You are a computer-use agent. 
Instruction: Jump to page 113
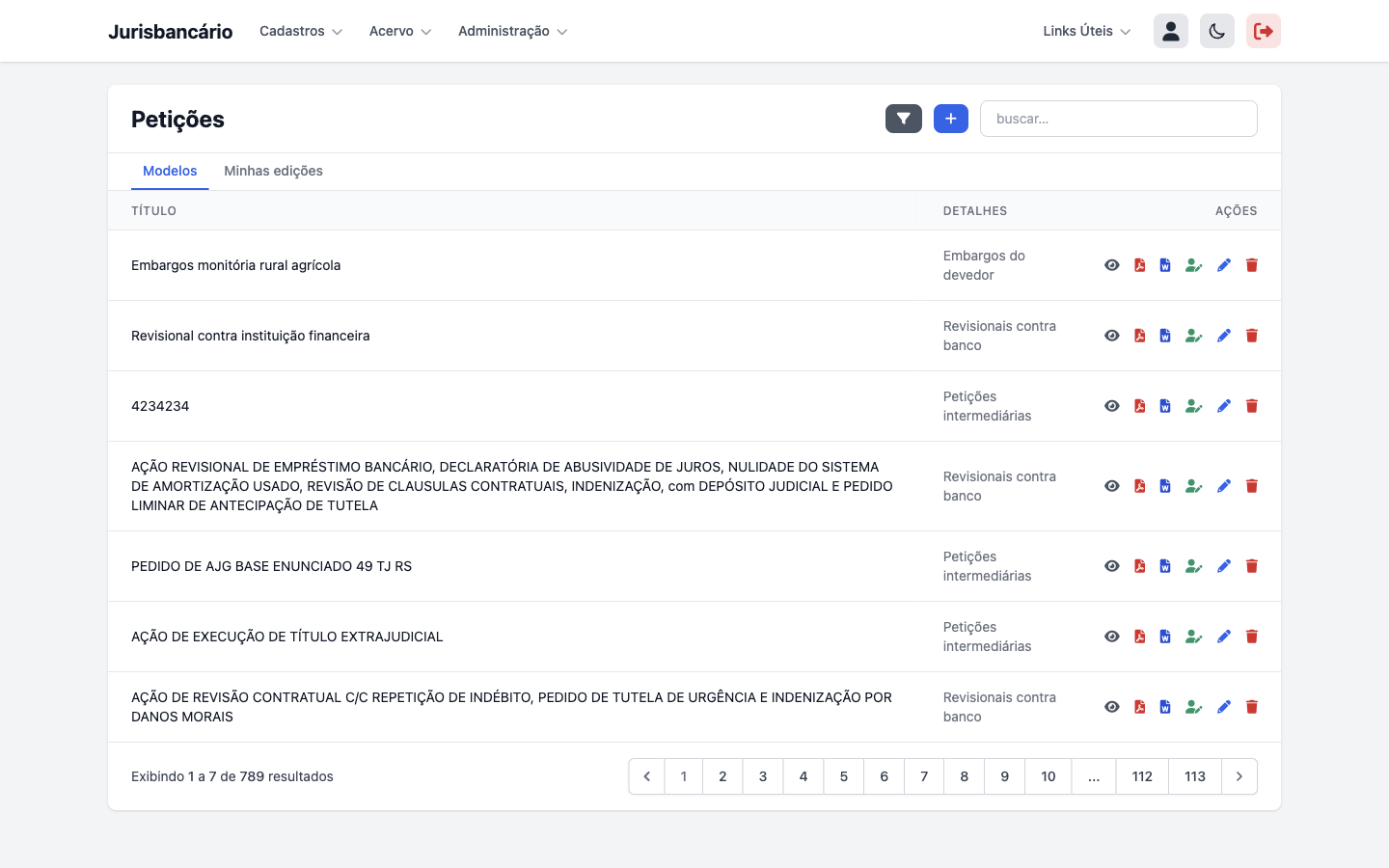pyautogui.click(x=1195, y=776)
